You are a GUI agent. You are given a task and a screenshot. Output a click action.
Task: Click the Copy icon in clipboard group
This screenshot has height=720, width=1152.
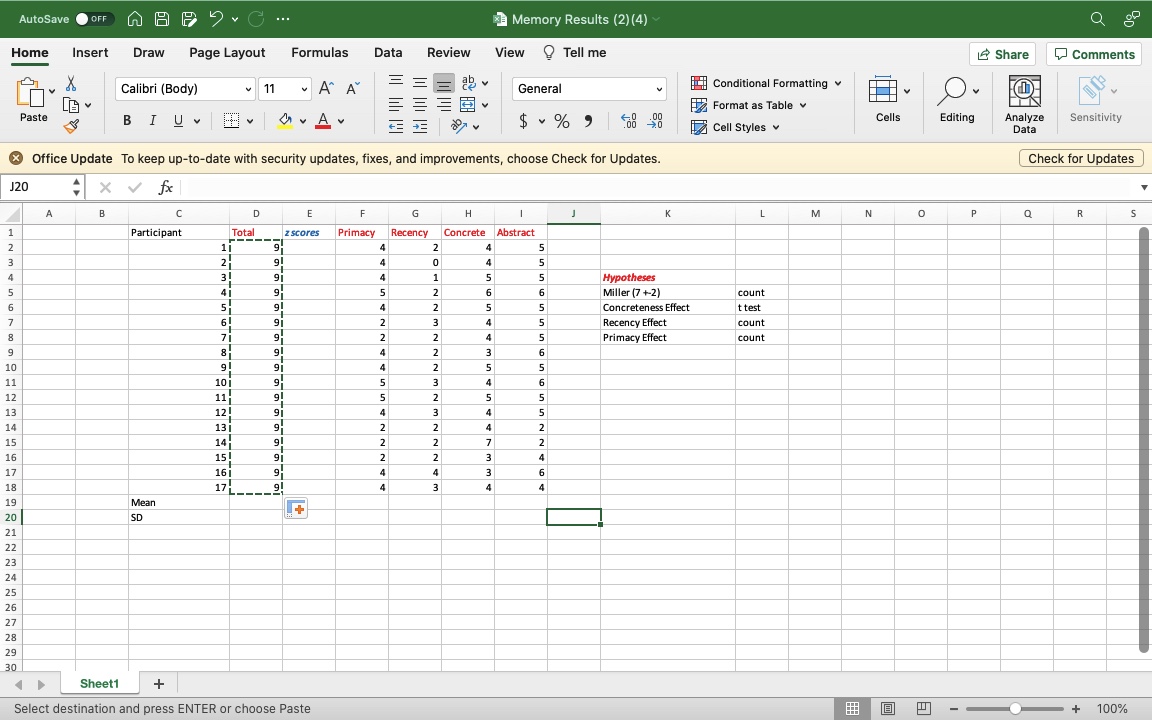71,105
